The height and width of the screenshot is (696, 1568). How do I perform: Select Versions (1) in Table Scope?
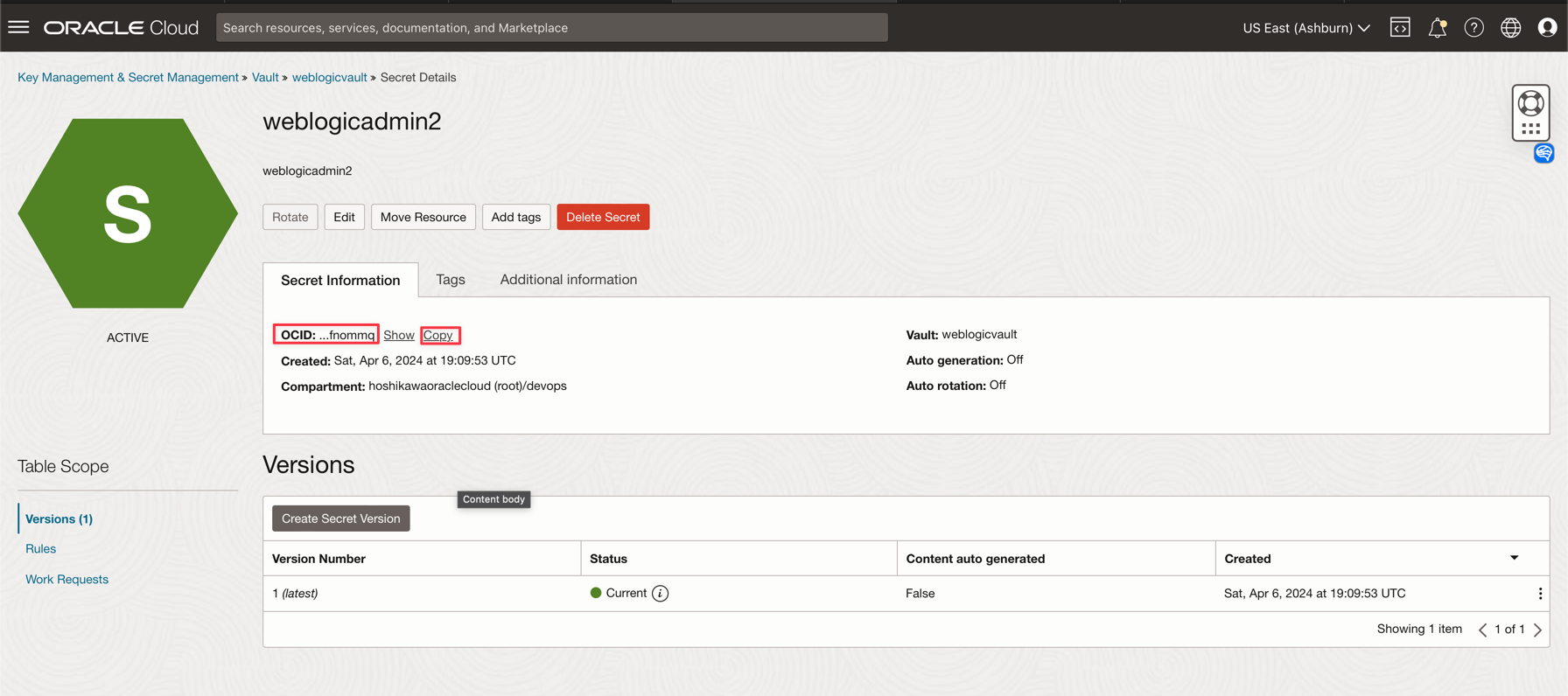(59, 519)
